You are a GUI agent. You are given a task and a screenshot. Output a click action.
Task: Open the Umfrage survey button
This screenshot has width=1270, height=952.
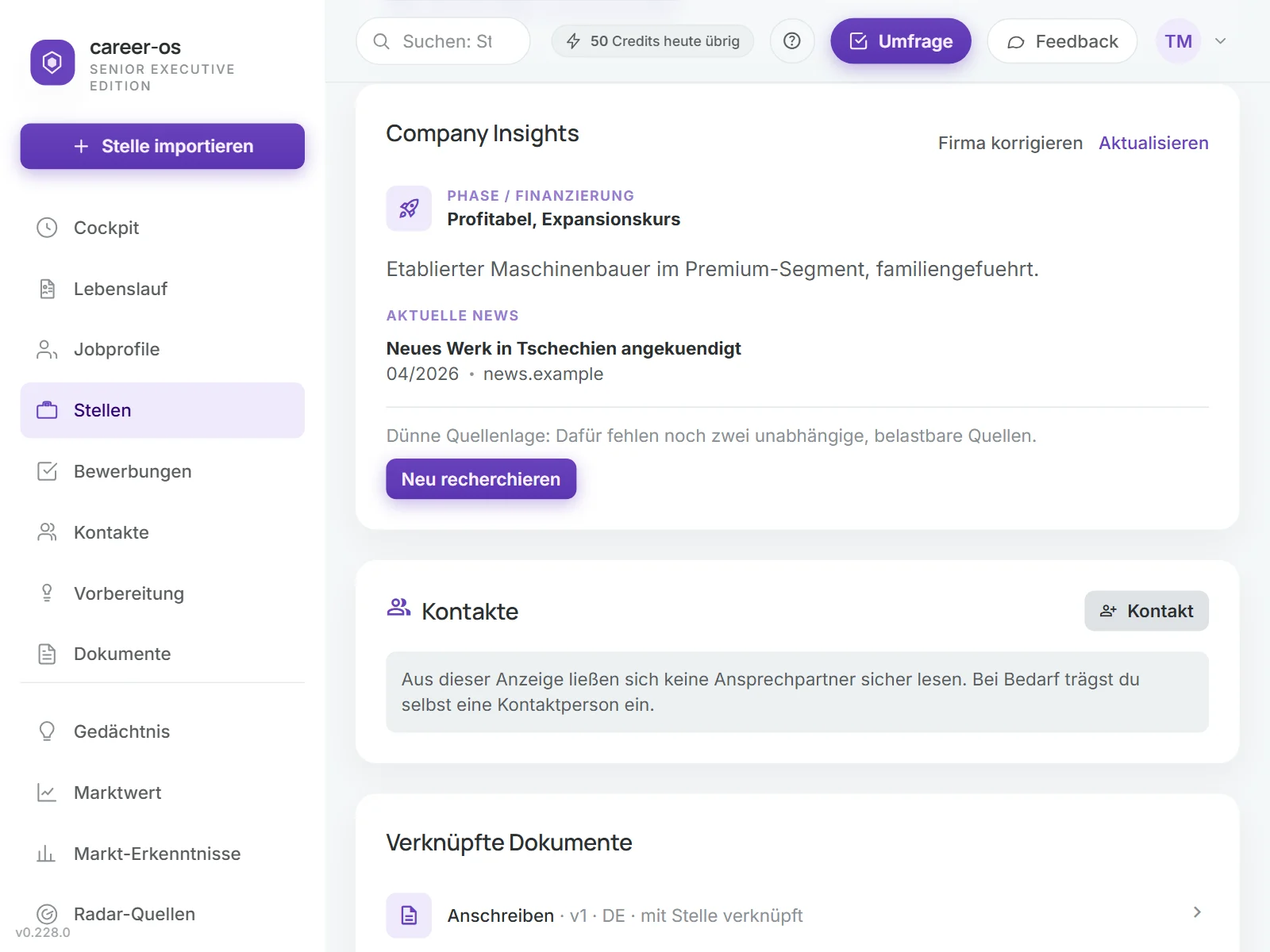click(x=901, y=41)
